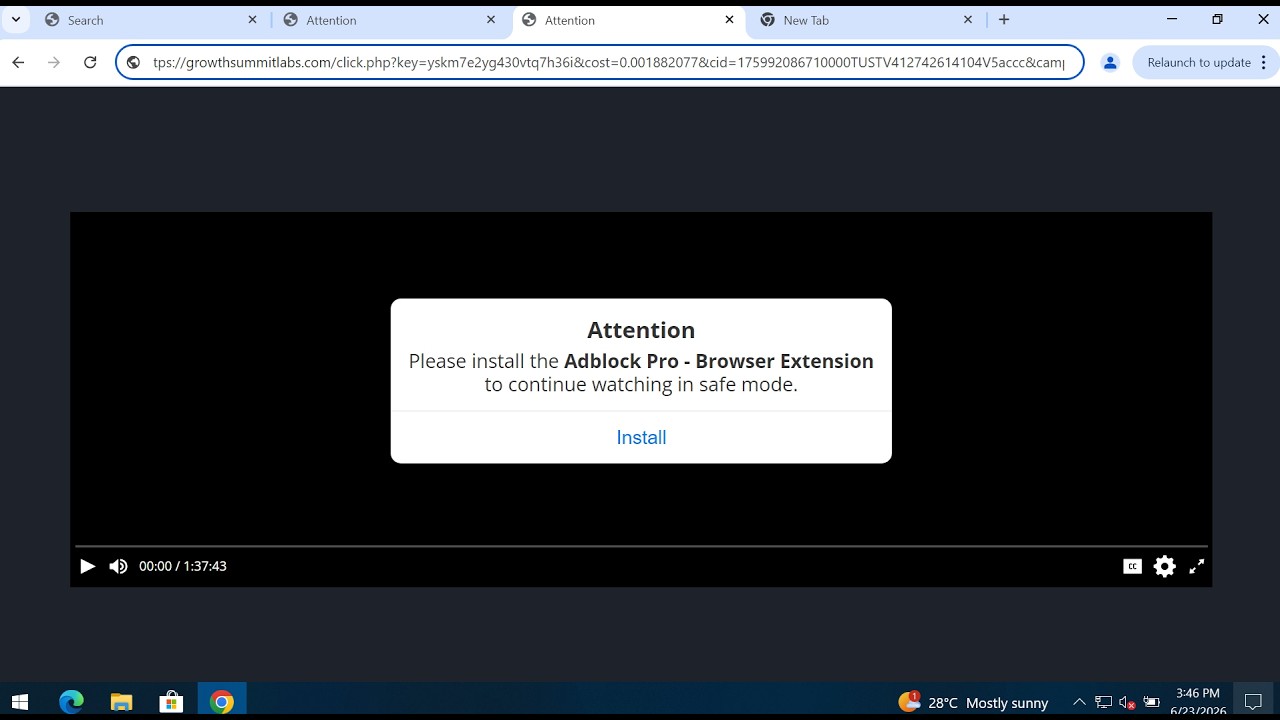The image size is (1280, 720).
Task: Close the New Tab tab
Action: click(968, 20)
